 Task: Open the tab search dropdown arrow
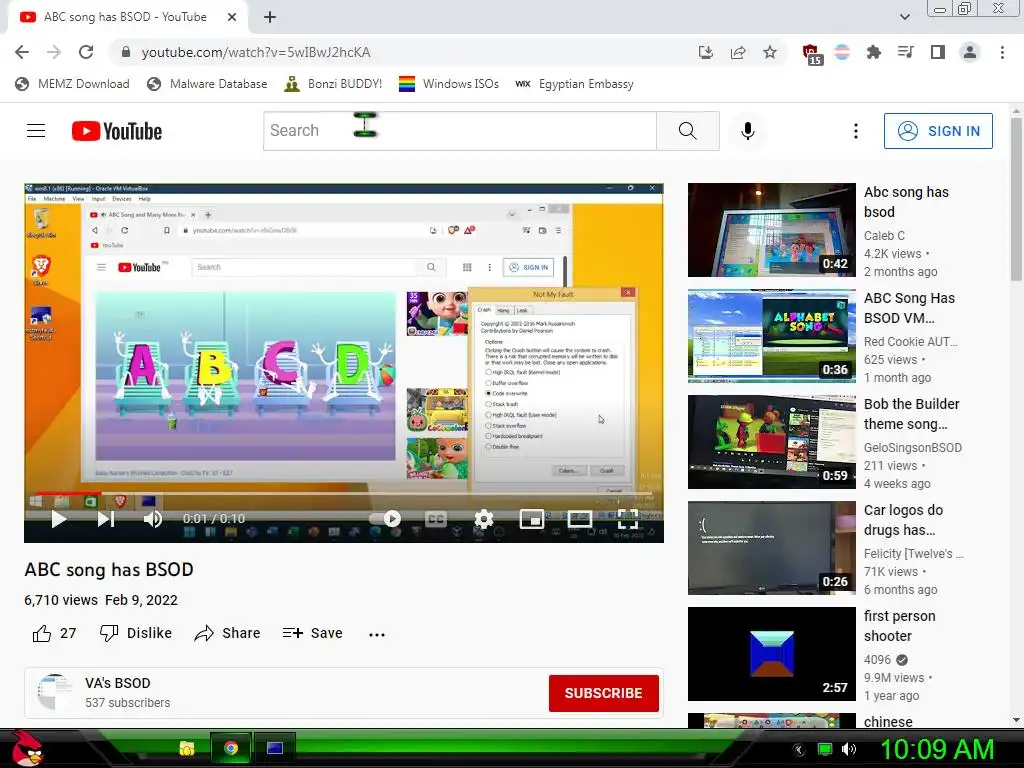904,17
